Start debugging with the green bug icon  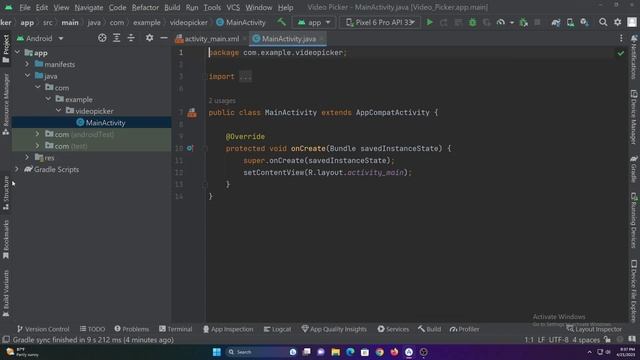pyautogui.click(x=472, y=22)
